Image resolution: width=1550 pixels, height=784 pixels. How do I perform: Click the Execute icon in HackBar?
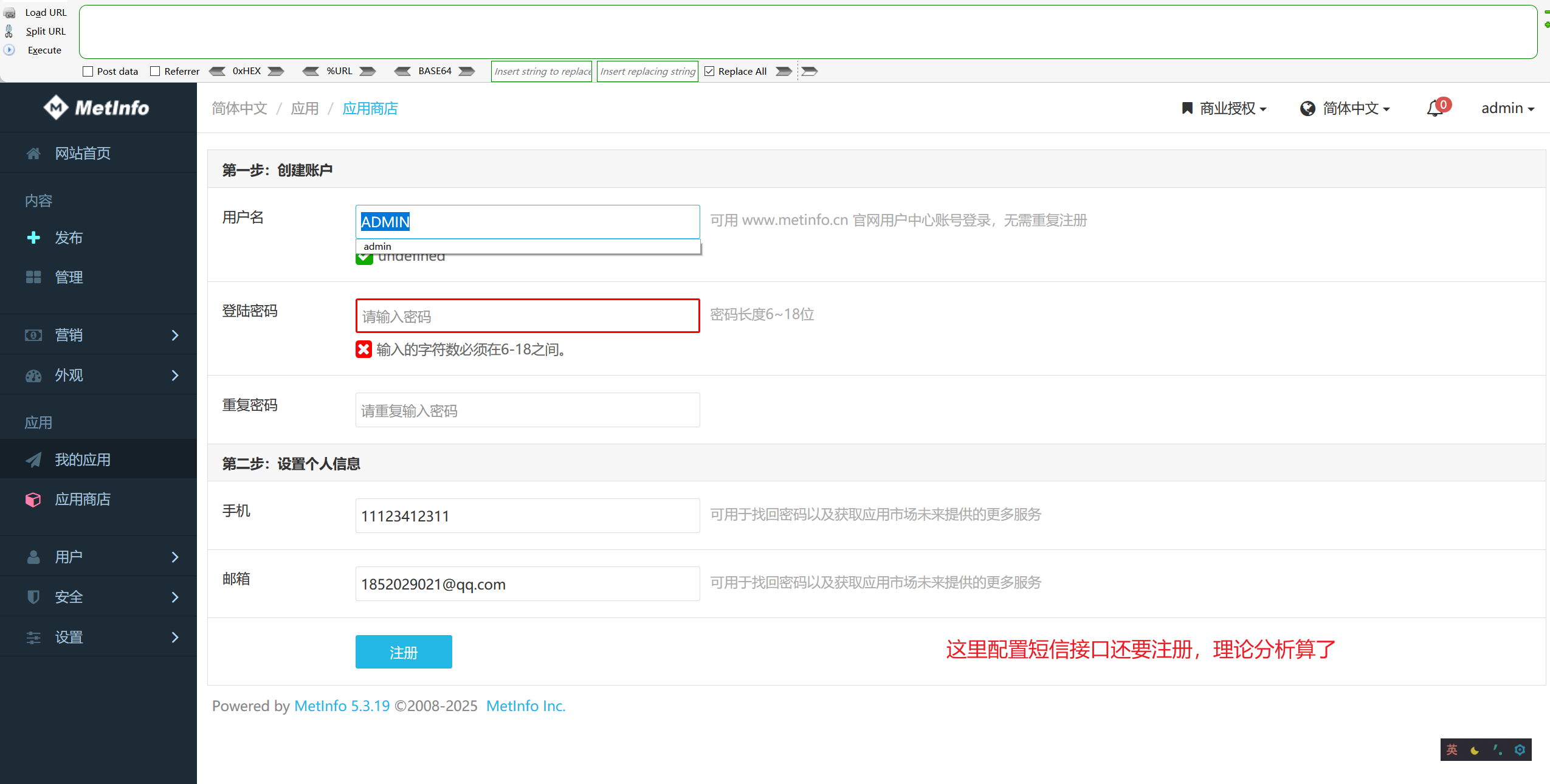click(x=10, y=50)
